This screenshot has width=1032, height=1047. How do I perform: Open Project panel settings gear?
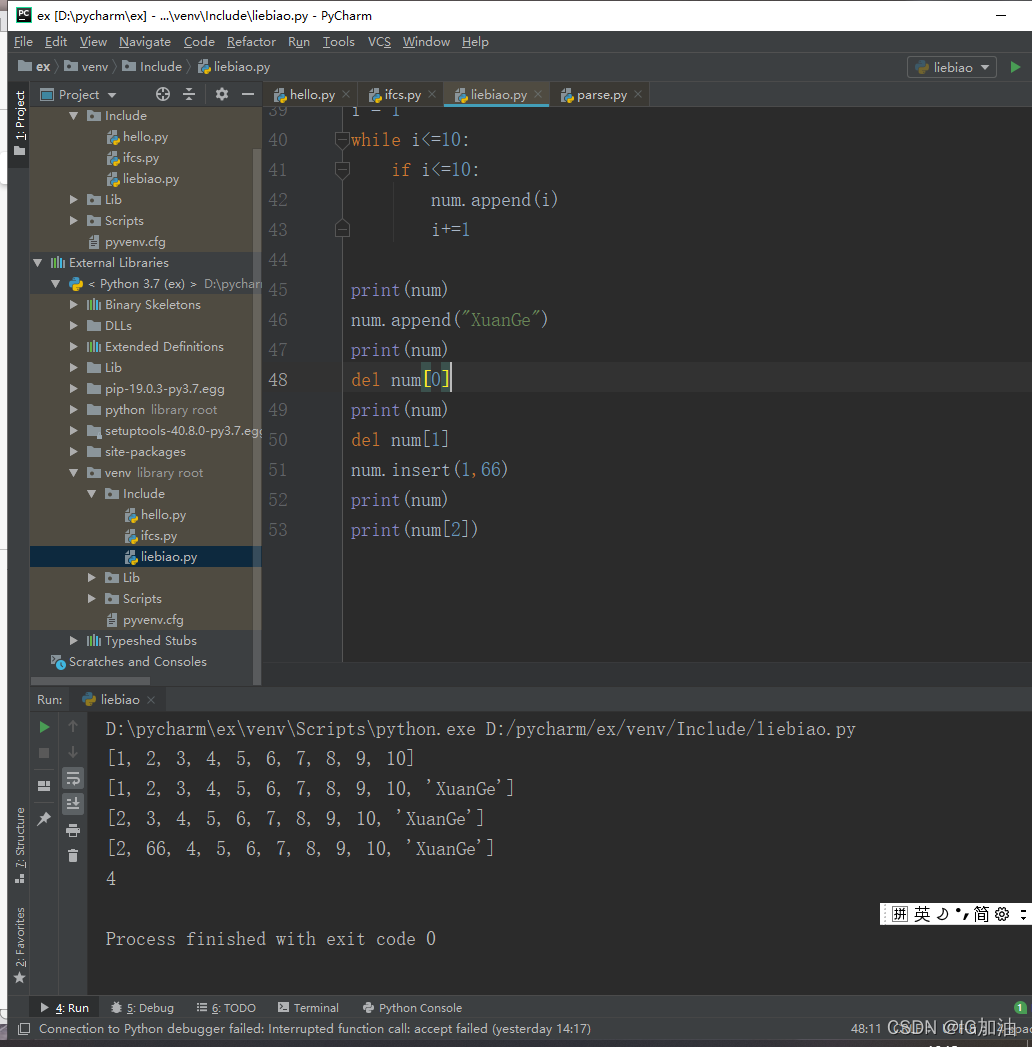222,94
